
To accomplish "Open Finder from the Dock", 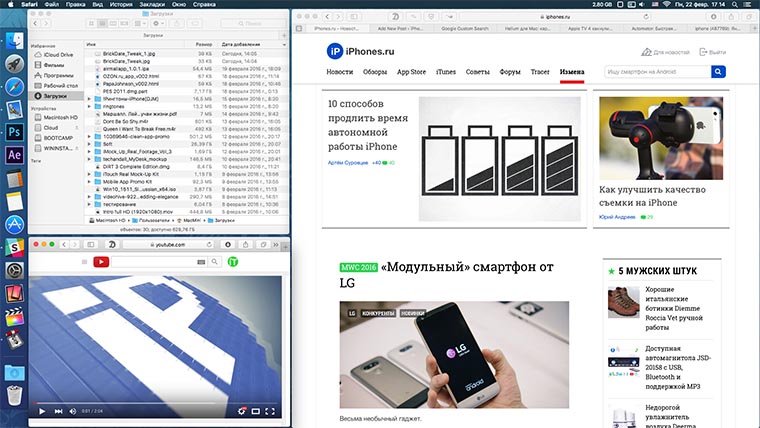I will tap(14, 41).
